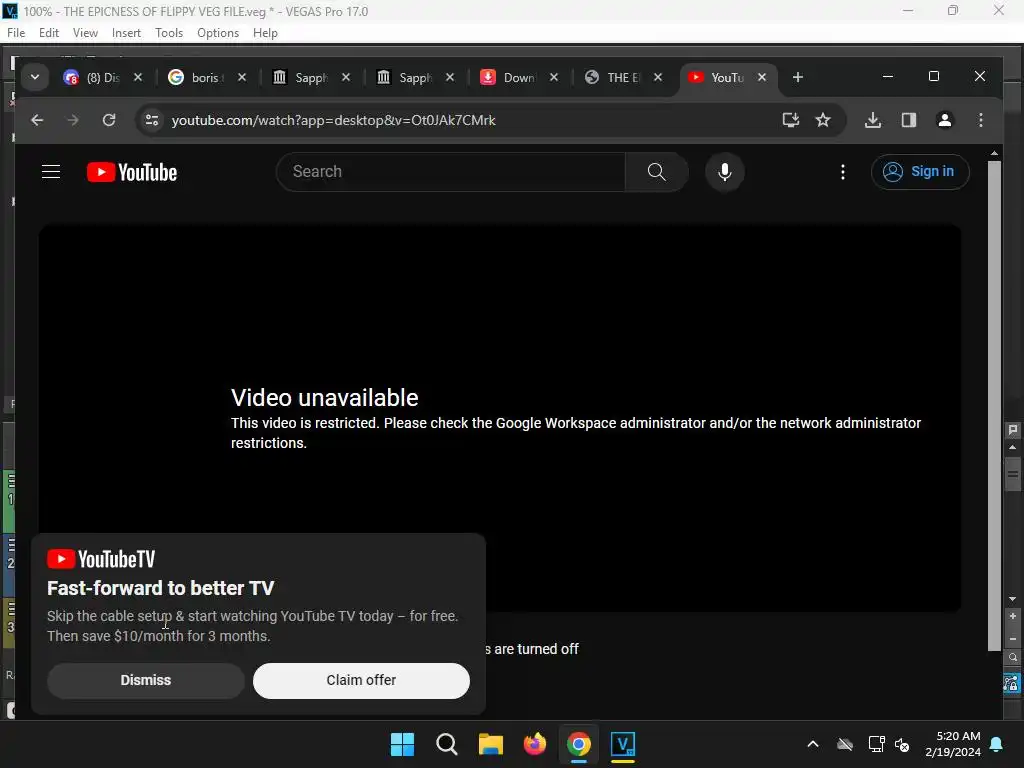Open Windows Start menu

pyautogui.click(x=402, y=744)
